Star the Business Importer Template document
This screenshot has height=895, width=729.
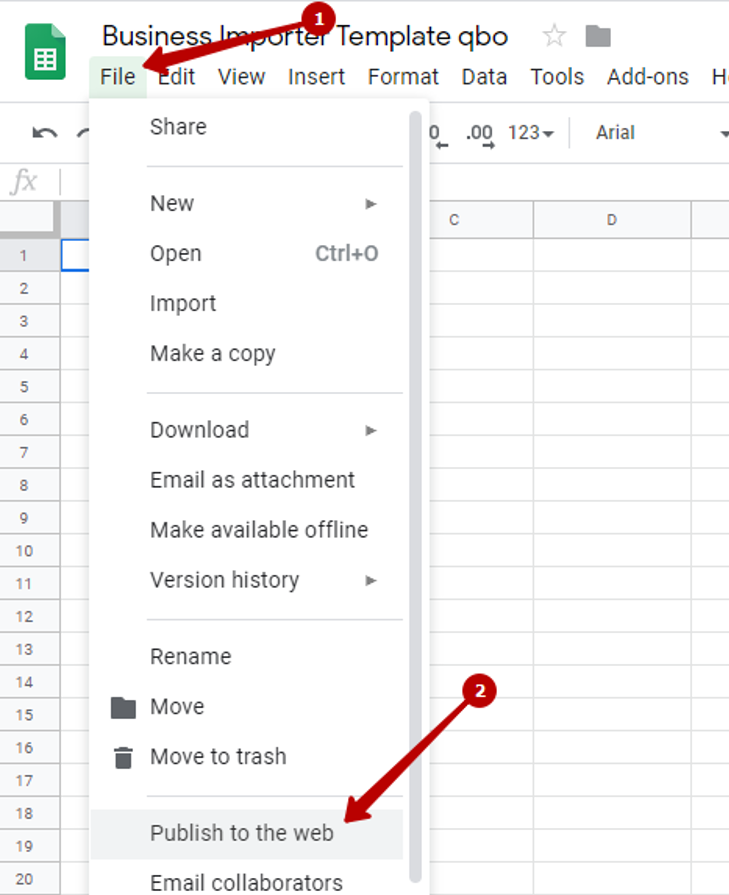click(553, 37)
